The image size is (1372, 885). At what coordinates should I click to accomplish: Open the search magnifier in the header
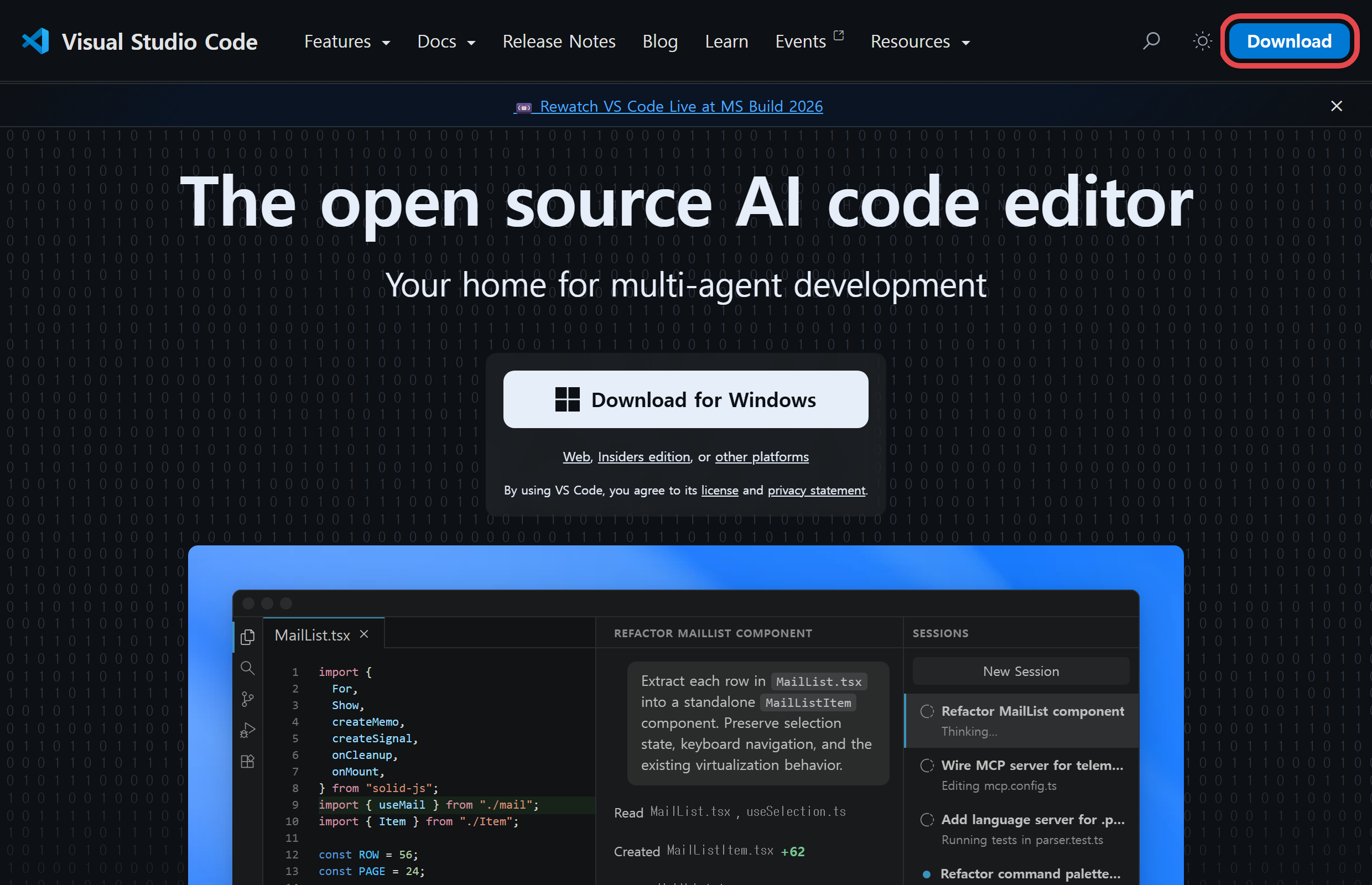point(1151,41)
